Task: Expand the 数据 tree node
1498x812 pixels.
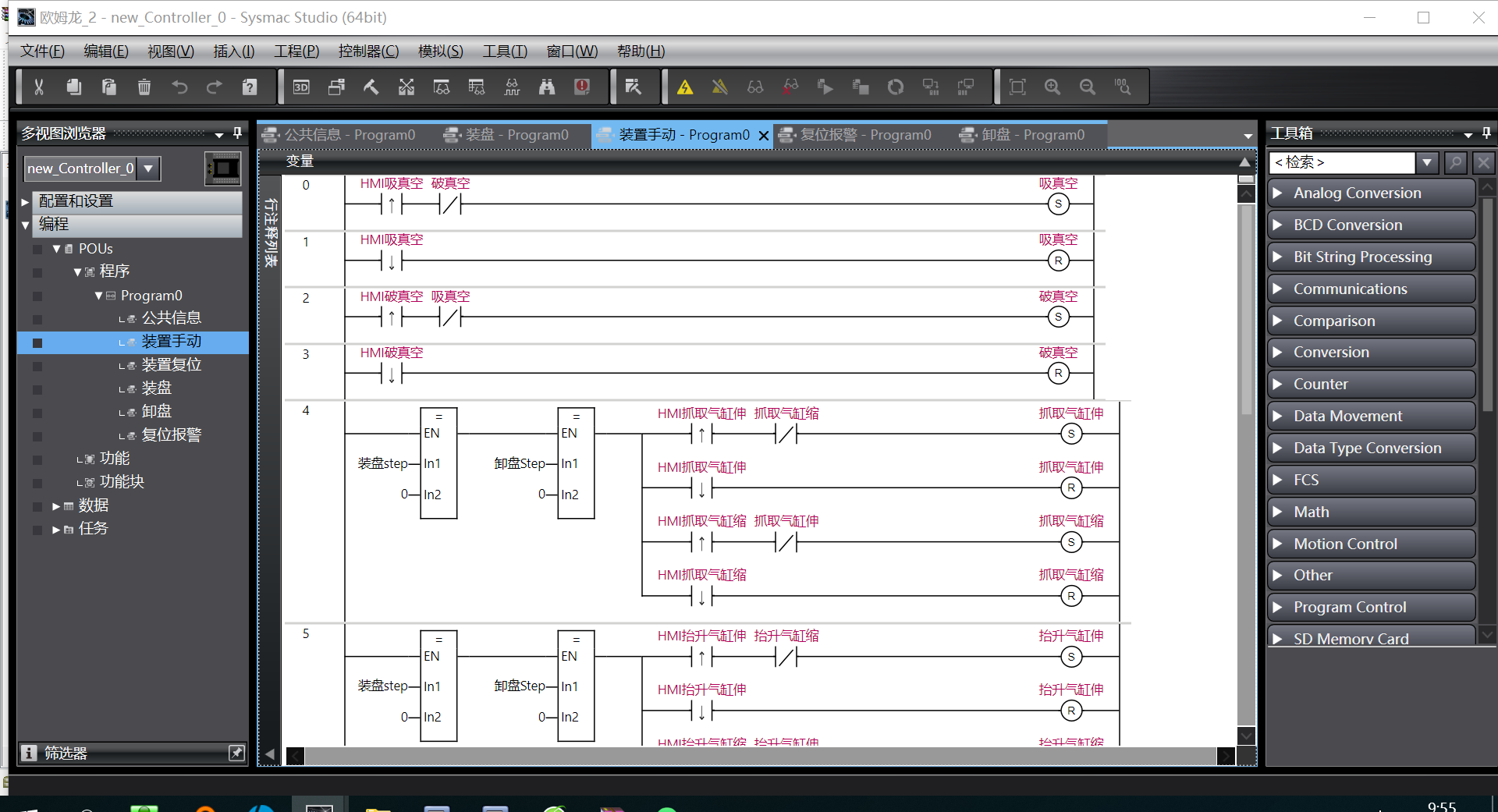Action: pos(56,506)
